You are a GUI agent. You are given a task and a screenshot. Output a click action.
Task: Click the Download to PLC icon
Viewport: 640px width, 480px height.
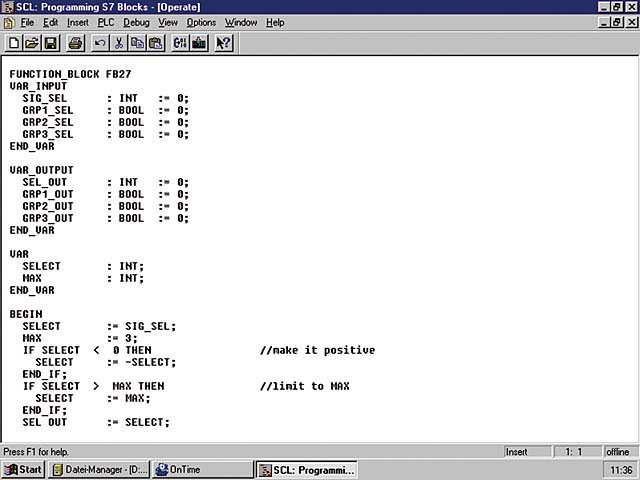[x=198, y=43]
